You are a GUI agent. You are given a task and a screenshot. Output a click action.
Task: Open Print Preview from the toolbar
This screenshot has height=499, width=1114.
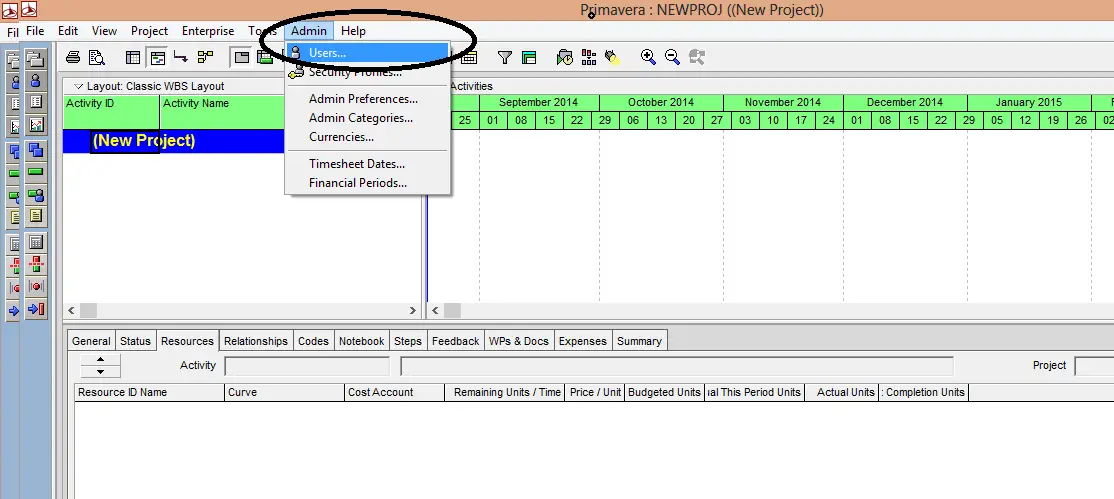(97, 58)
